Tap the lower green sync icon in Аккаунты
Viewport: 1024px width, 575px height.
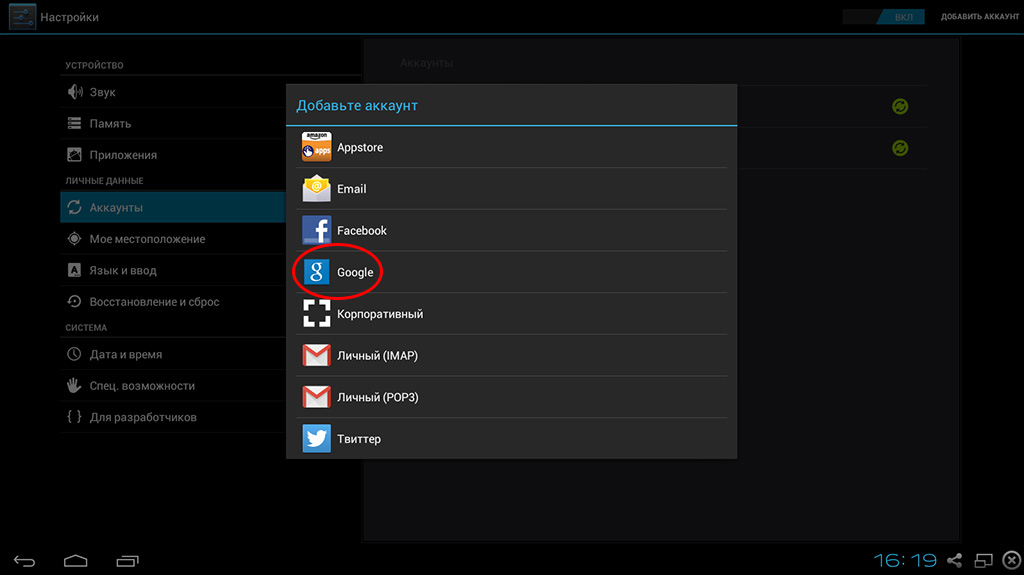pos(900,148)
